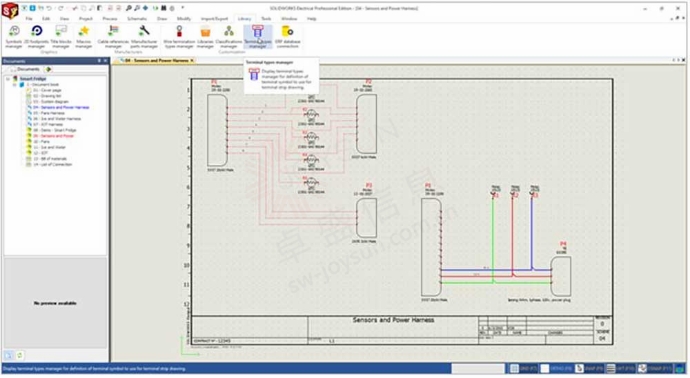Open the 2D footprints manager
This screenshot has height=378, width=690.
37,36
